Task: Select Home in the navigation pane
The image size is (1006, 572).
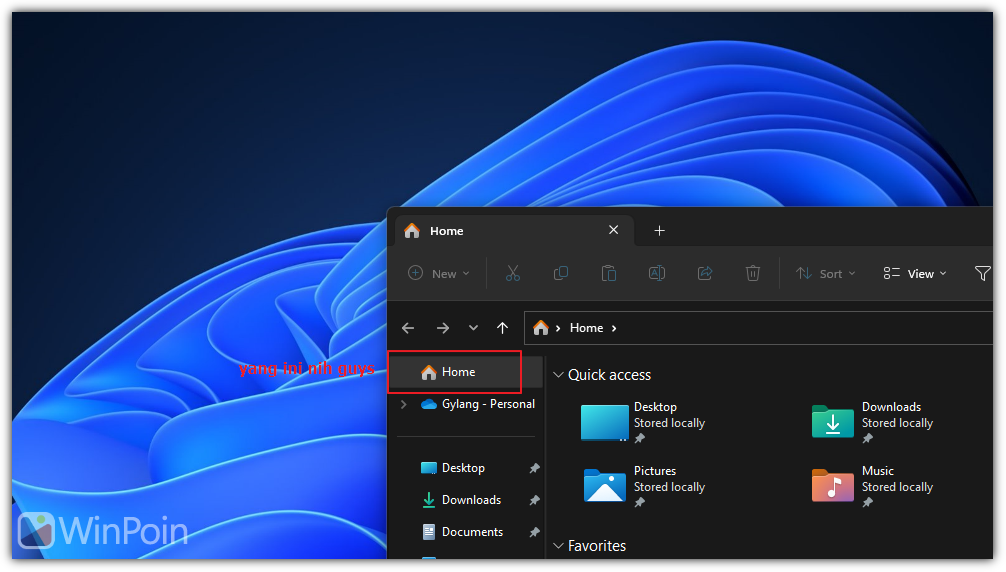Action: pos(458,372)
